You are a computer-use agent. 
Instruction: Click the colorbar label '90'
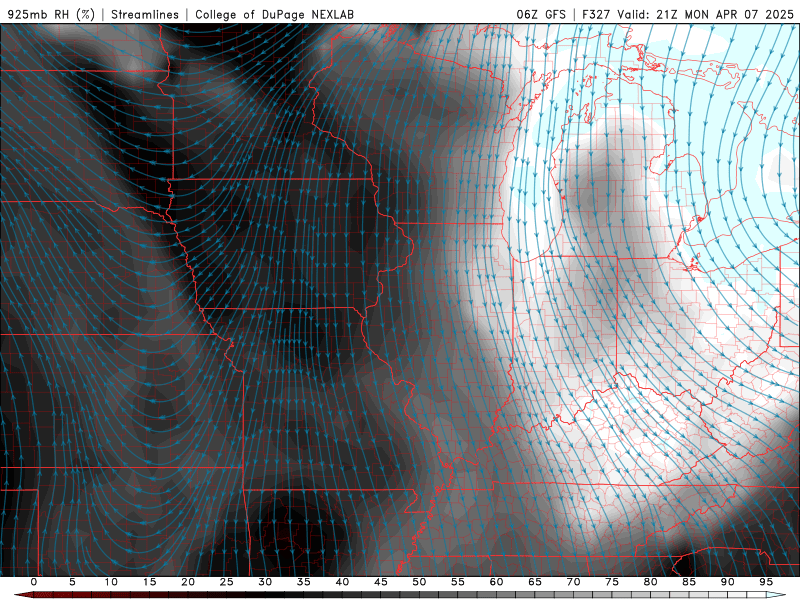pyautogui.click(x=727, y=582)
